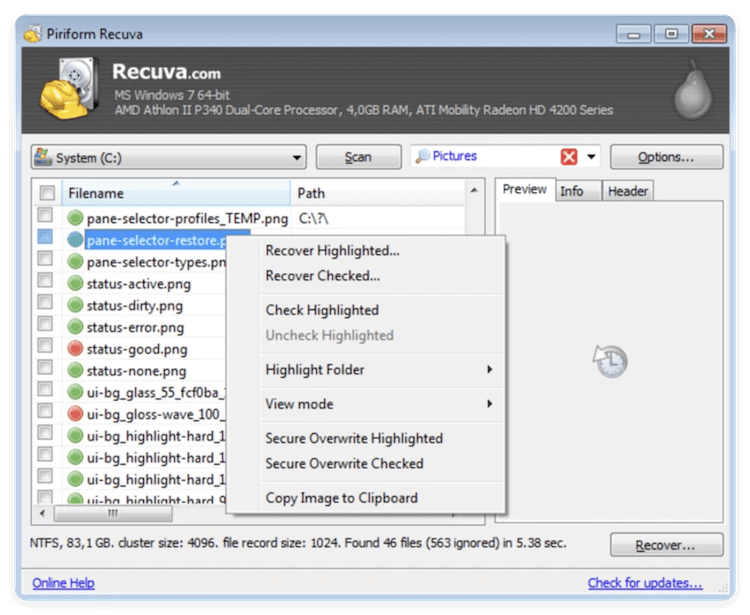Sort by the Filename column header
This screenshot has height=615, width=750.
pos(176,193)
